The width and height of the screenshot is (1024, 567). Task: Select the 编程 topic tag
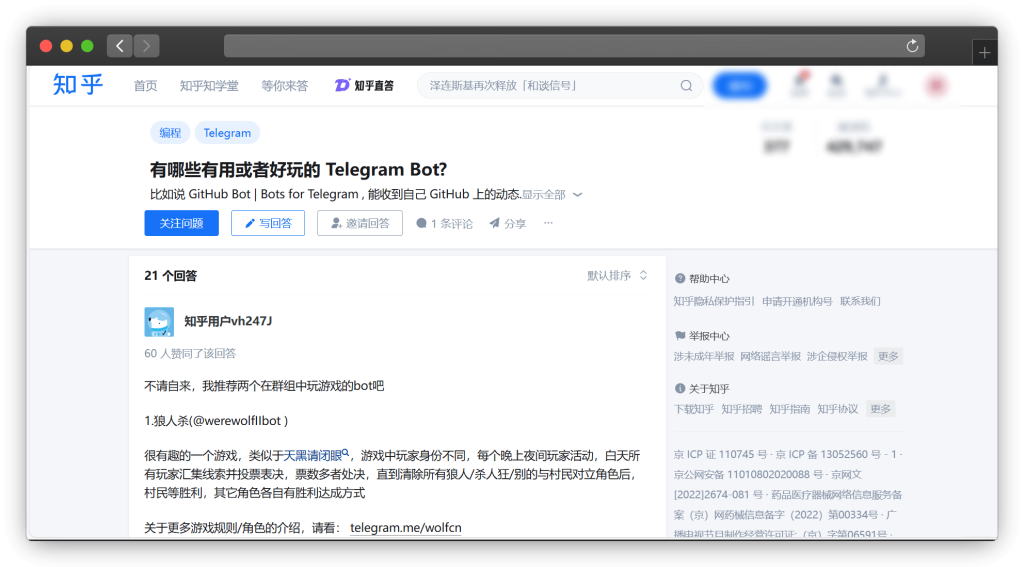[170, 133]
